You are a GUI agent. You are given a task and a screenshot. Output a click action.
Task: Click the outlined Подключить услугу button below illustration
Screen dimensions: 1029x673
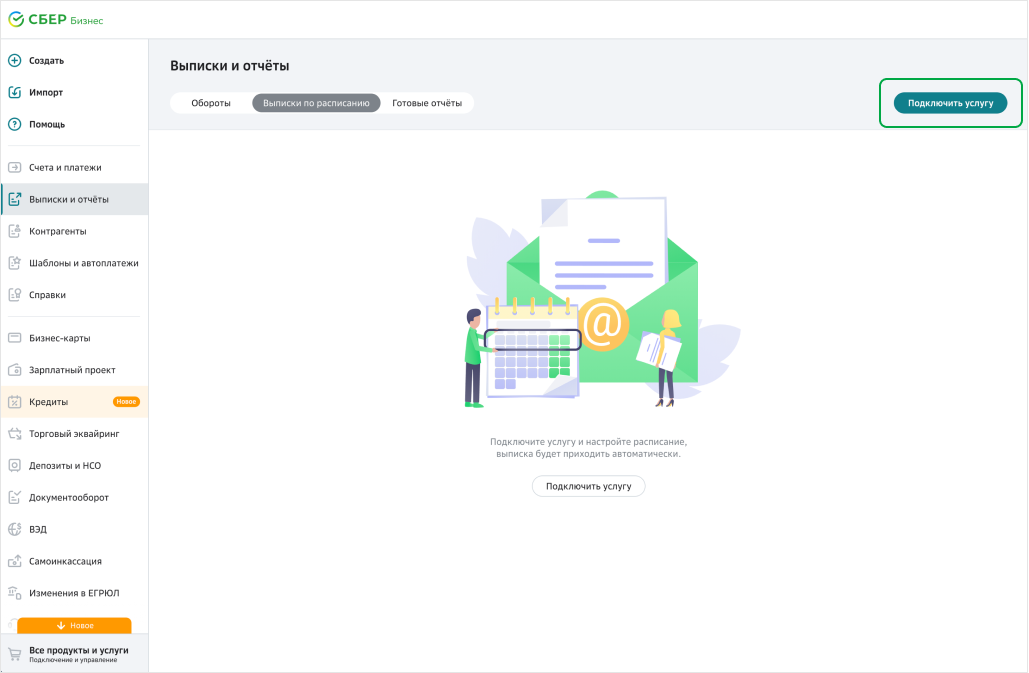[x=588, y=486]
